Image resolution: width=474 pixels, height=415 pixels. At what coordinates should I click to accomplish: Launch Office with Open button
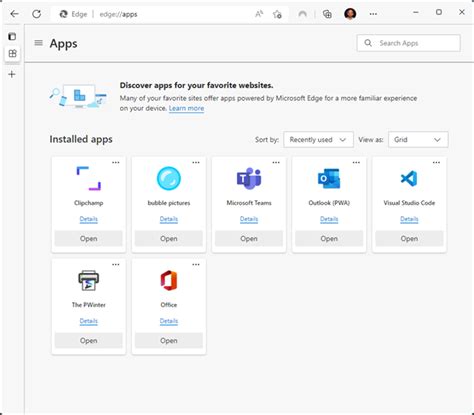169,341
